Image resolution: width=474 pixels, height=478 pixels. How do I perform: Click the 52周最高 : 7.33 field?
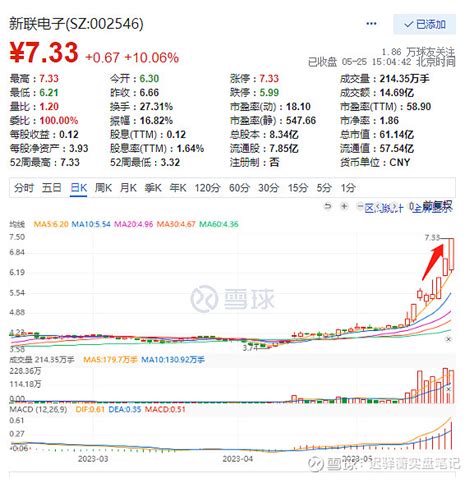pyautogui.click(x=45, y=163)
